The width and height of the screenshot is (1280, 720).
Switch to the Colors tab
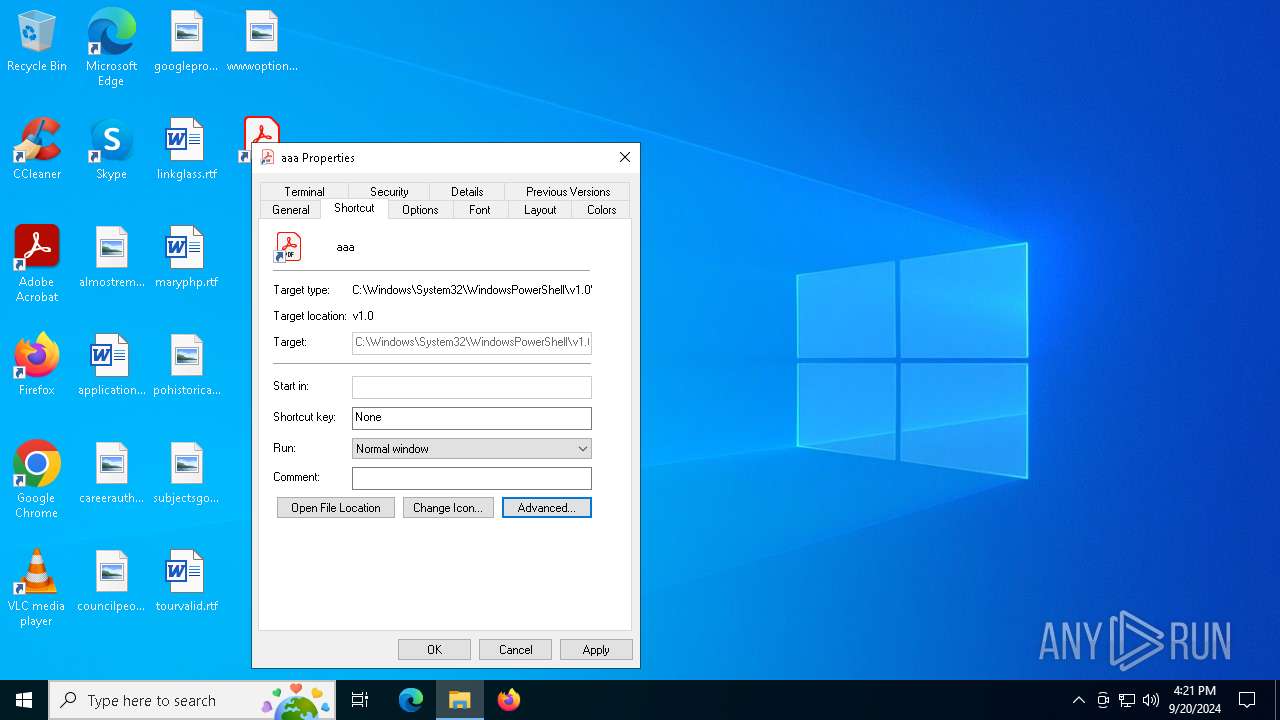point(602,209)
